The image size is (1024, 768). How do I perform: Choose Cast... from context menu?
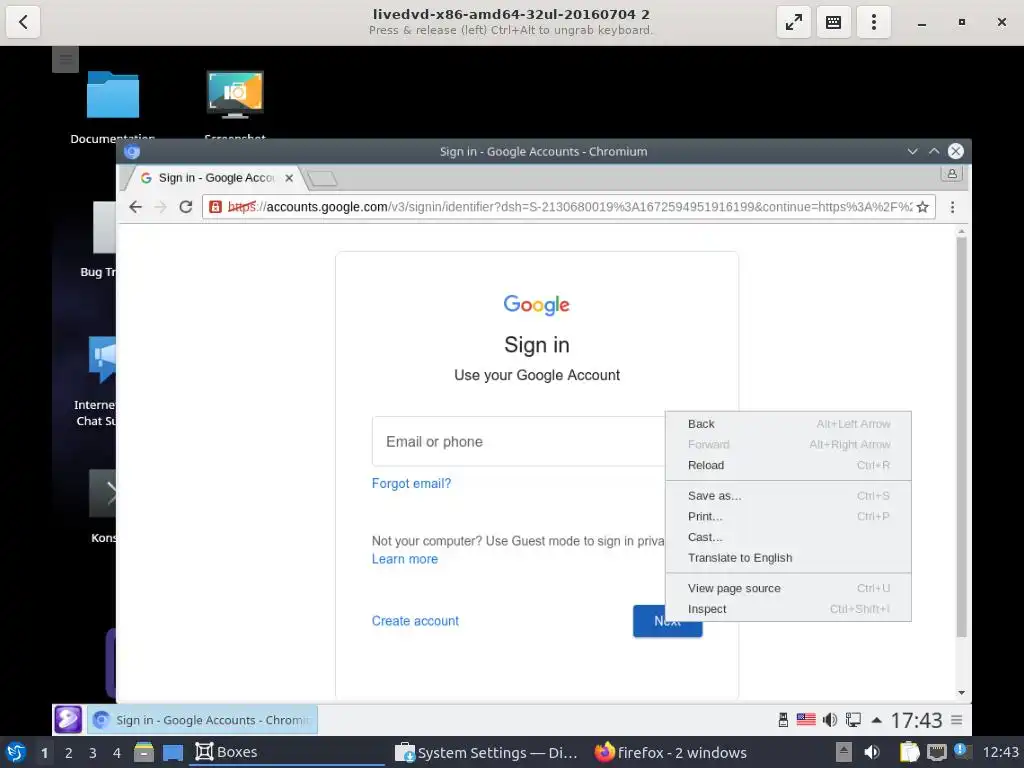tap(788, 537)
